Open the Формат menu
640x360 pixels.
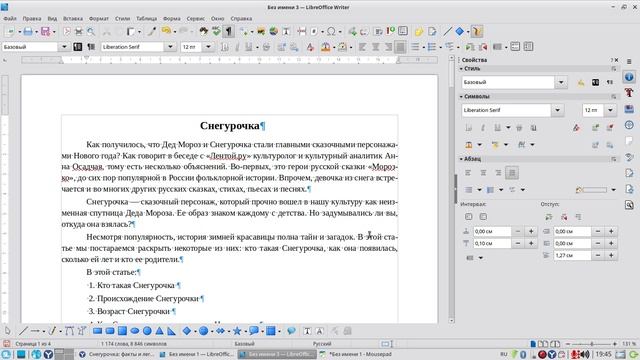click(x=99, y=18)
